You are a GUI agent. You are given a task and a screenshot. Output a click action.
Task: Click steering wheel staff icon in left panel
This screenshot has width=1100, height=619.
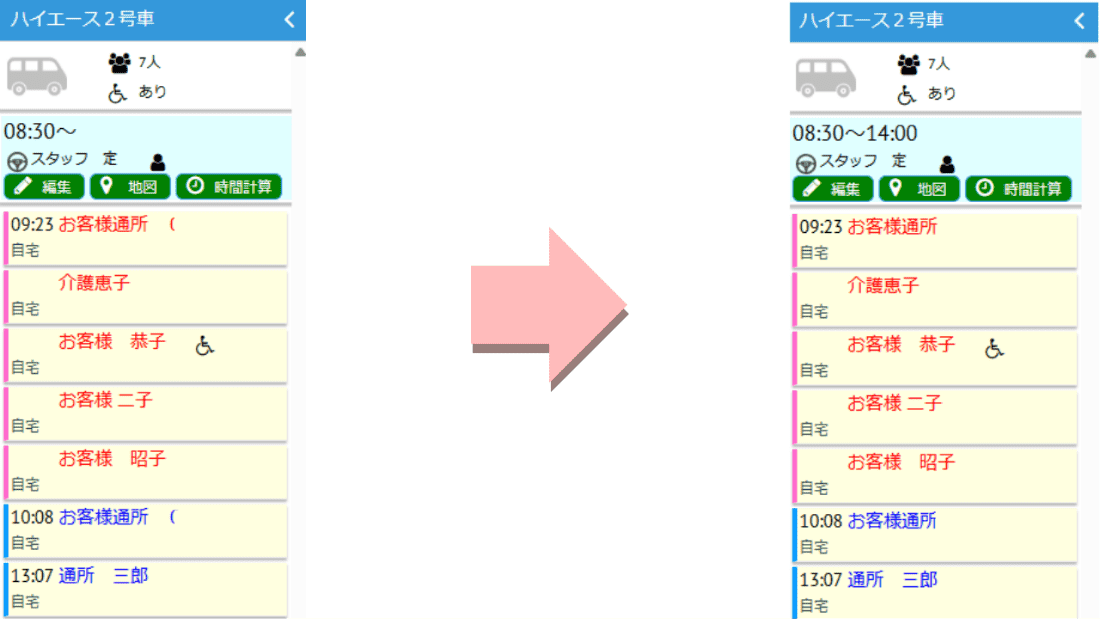tap(17, 162)
